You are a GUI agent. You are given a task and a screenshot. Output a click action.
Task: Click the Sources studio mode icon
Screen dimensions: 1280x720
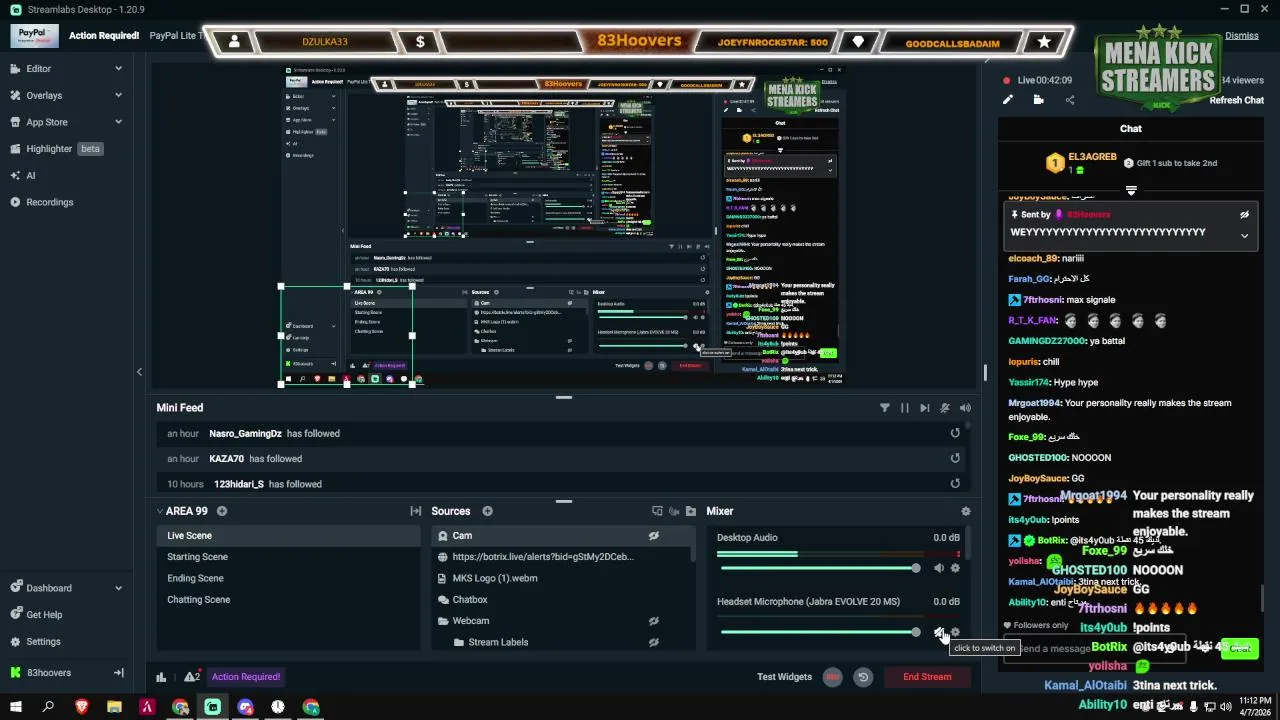pos(657,511)
